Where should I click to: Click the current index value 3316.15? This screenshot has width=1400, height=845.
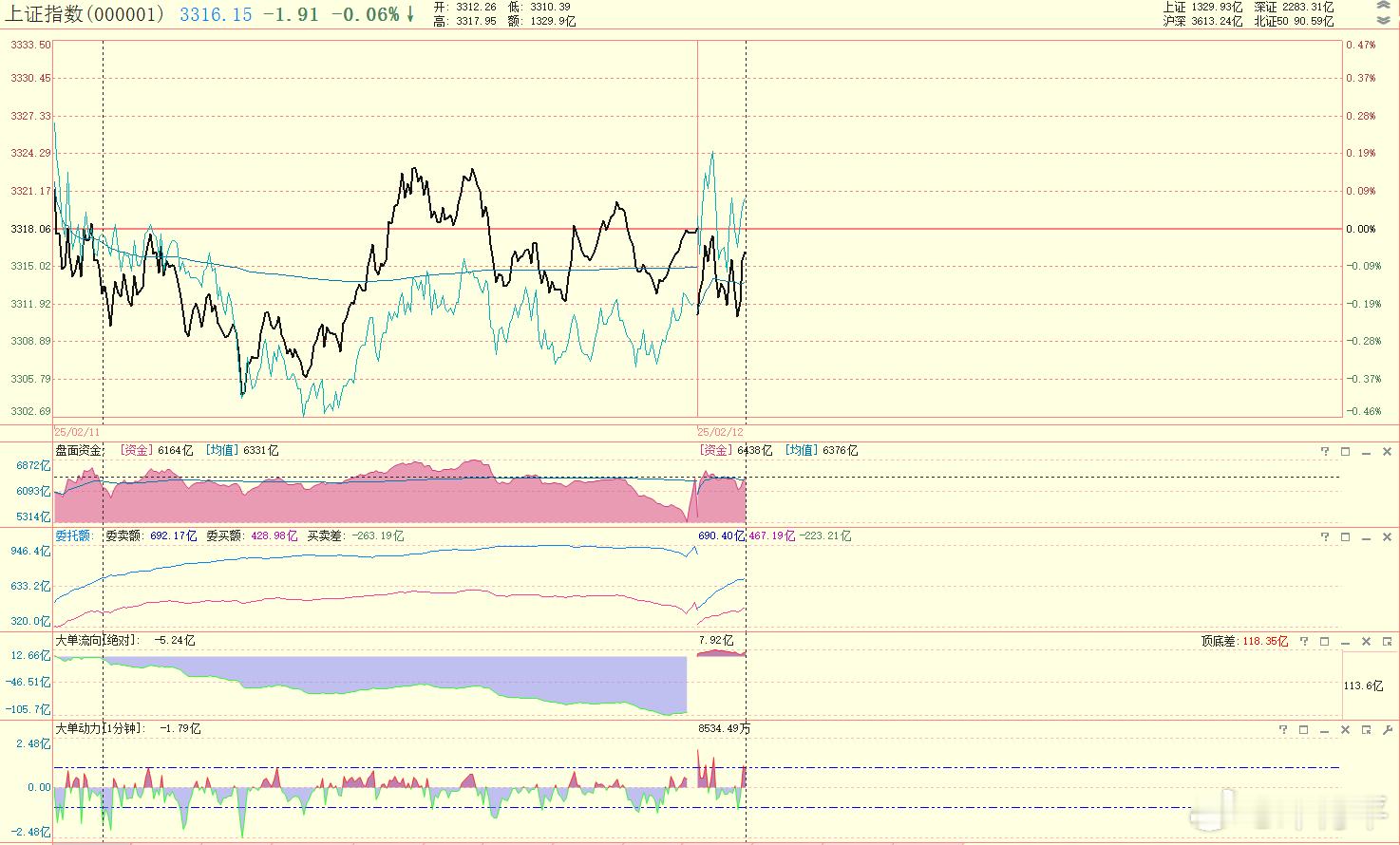pyautogui.click(x=216, y=14)
